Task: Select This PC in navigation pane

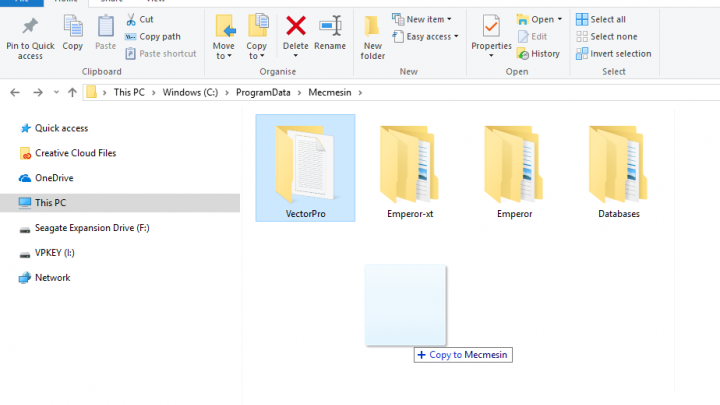Action: click(120, 202)
